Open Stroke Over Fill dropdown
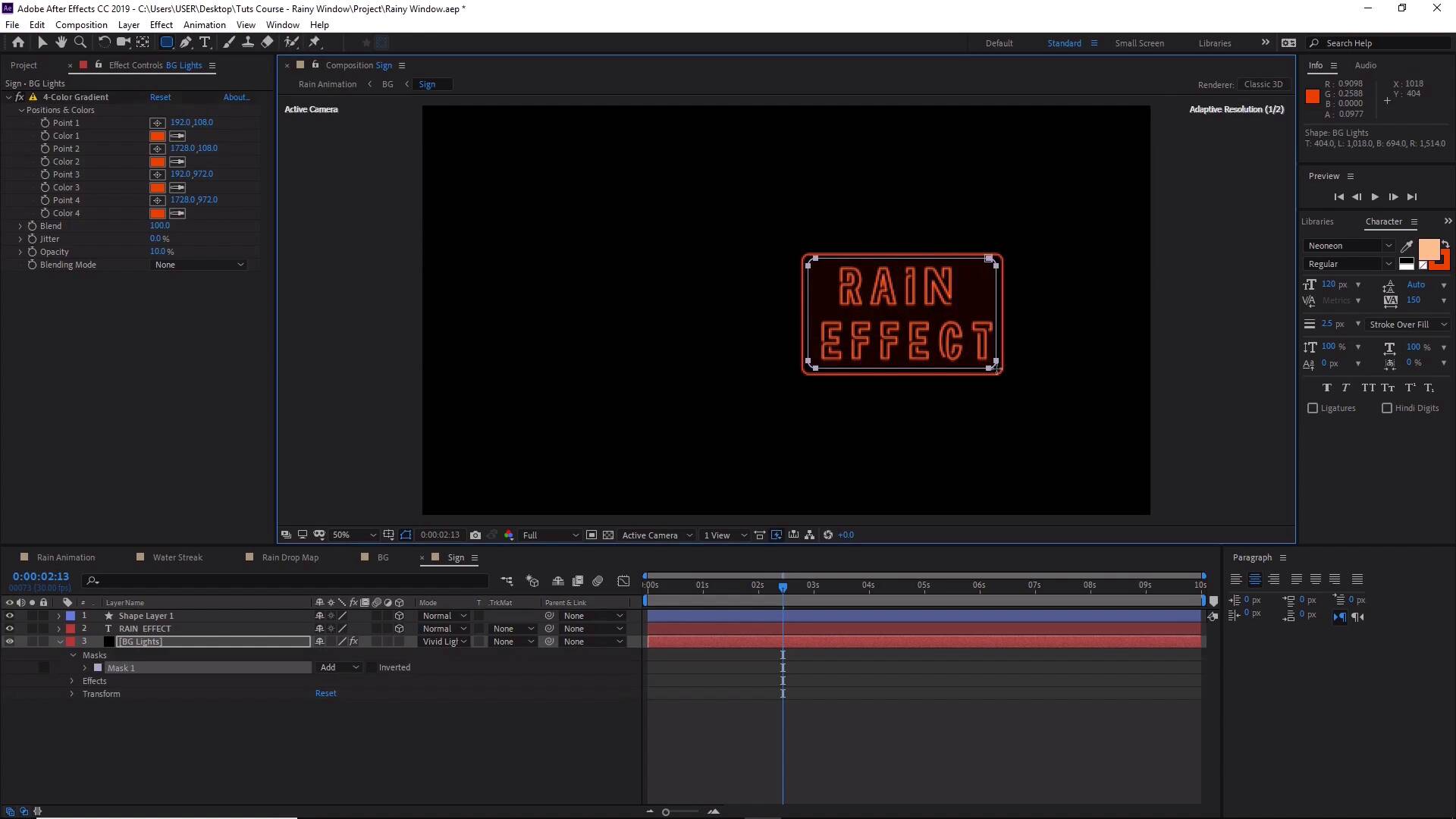 pyautogui.click(x=1407, y=325)
